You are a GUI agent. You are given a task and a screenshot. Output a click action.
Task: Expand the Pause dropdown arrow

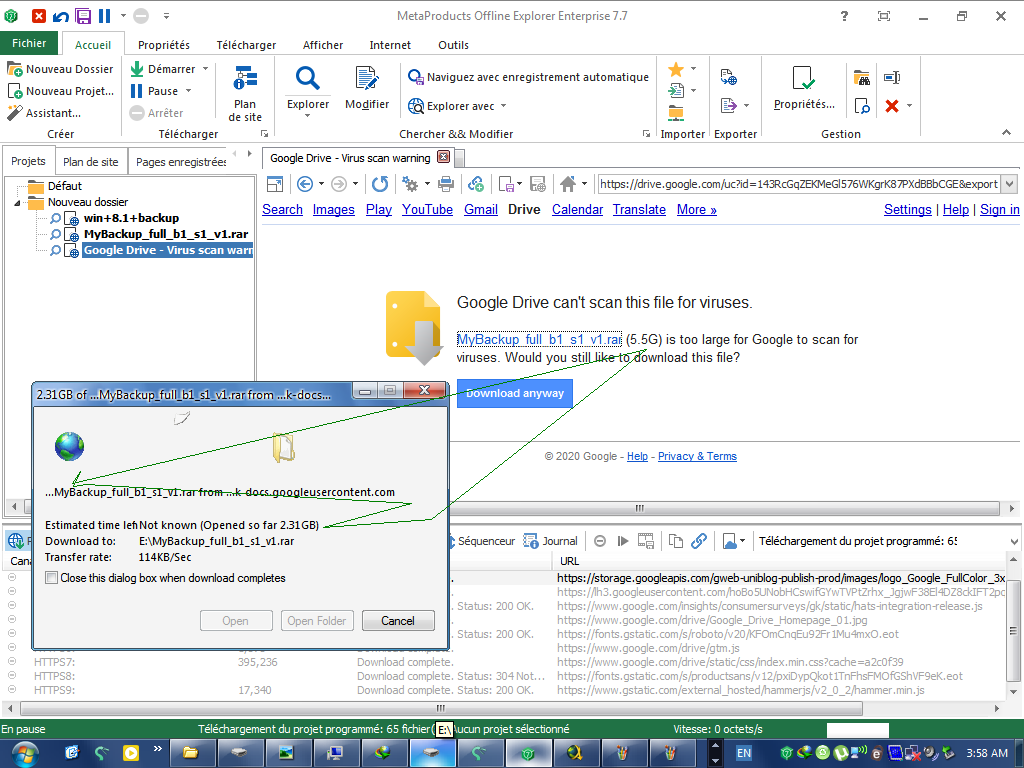click(x=189, y=91)
